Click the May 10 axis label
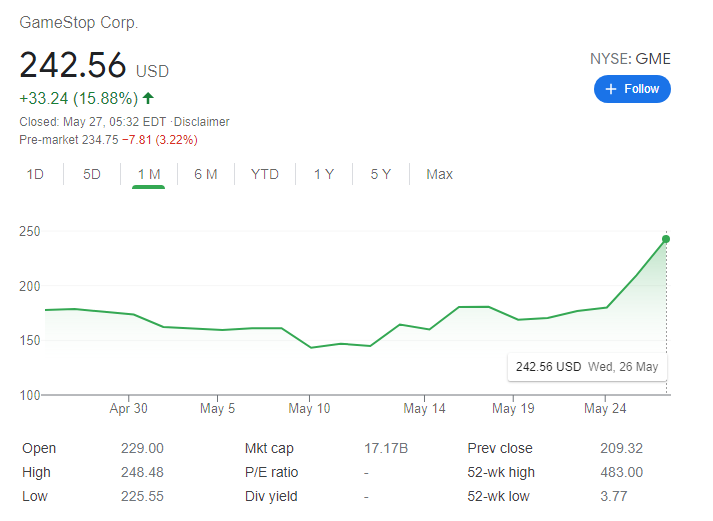Screen dimensions: 713x521 (309, 408)
